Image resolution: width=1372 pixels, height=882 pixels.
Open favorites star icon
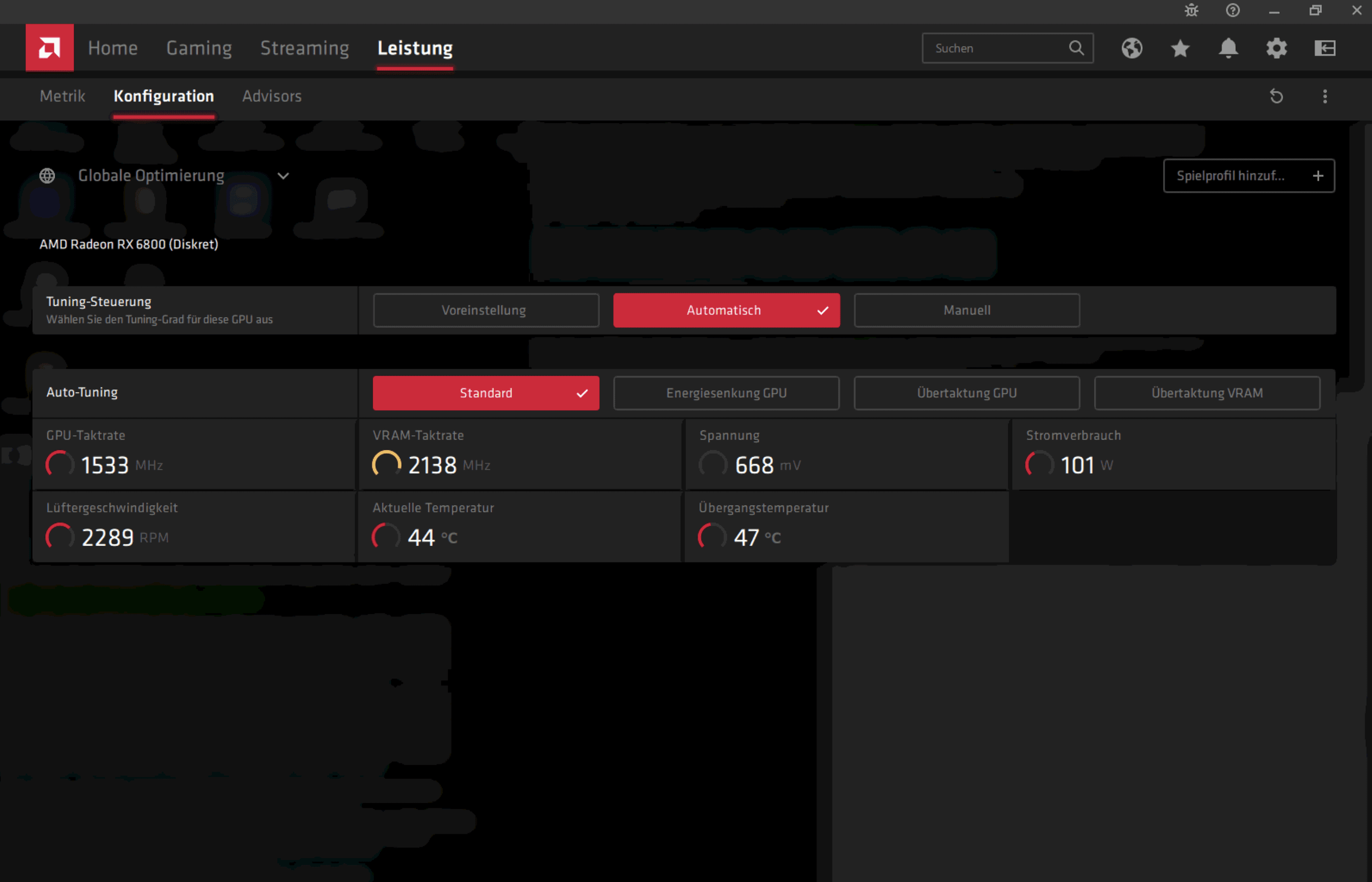[1180, 48]
